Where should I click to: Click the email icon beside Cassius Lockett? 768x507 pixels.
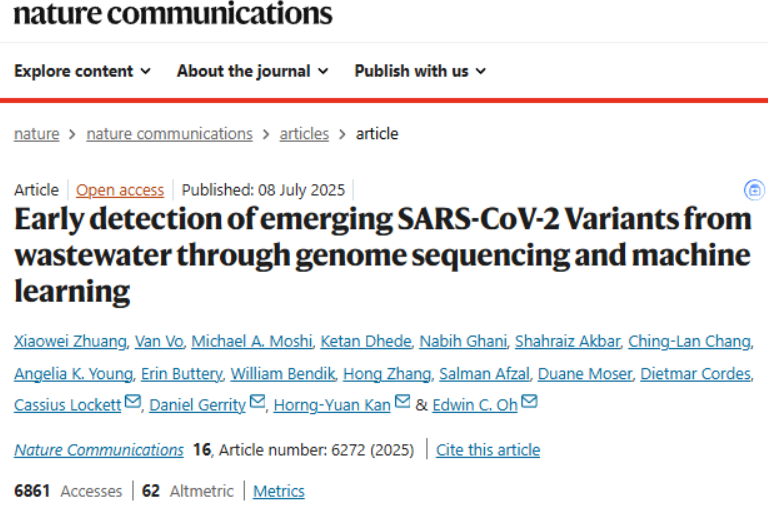click(x=133, y=403)
